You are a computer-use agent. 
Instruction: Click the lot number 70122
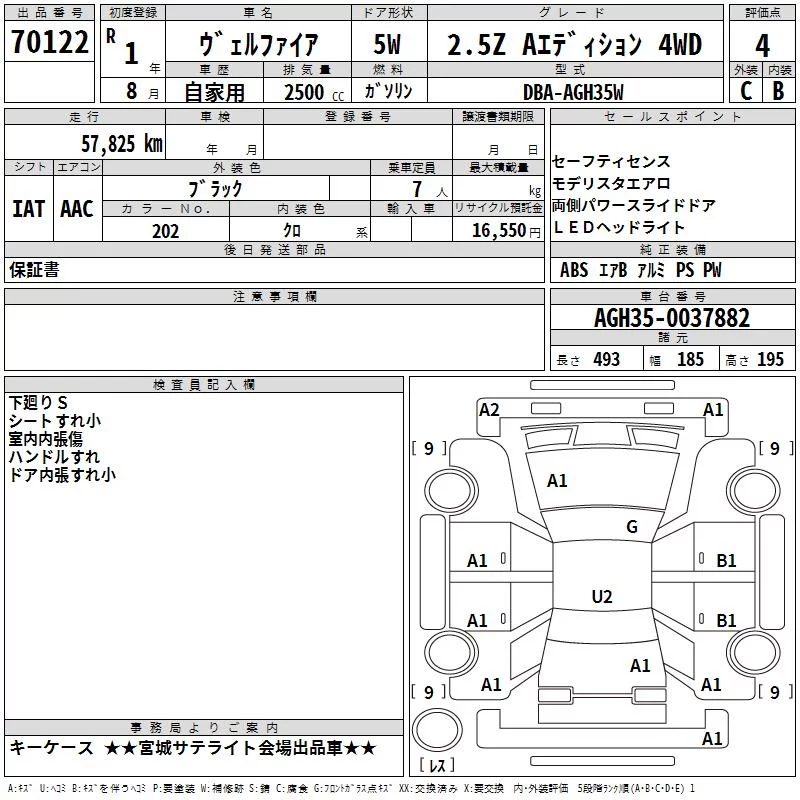click(49, 42)
